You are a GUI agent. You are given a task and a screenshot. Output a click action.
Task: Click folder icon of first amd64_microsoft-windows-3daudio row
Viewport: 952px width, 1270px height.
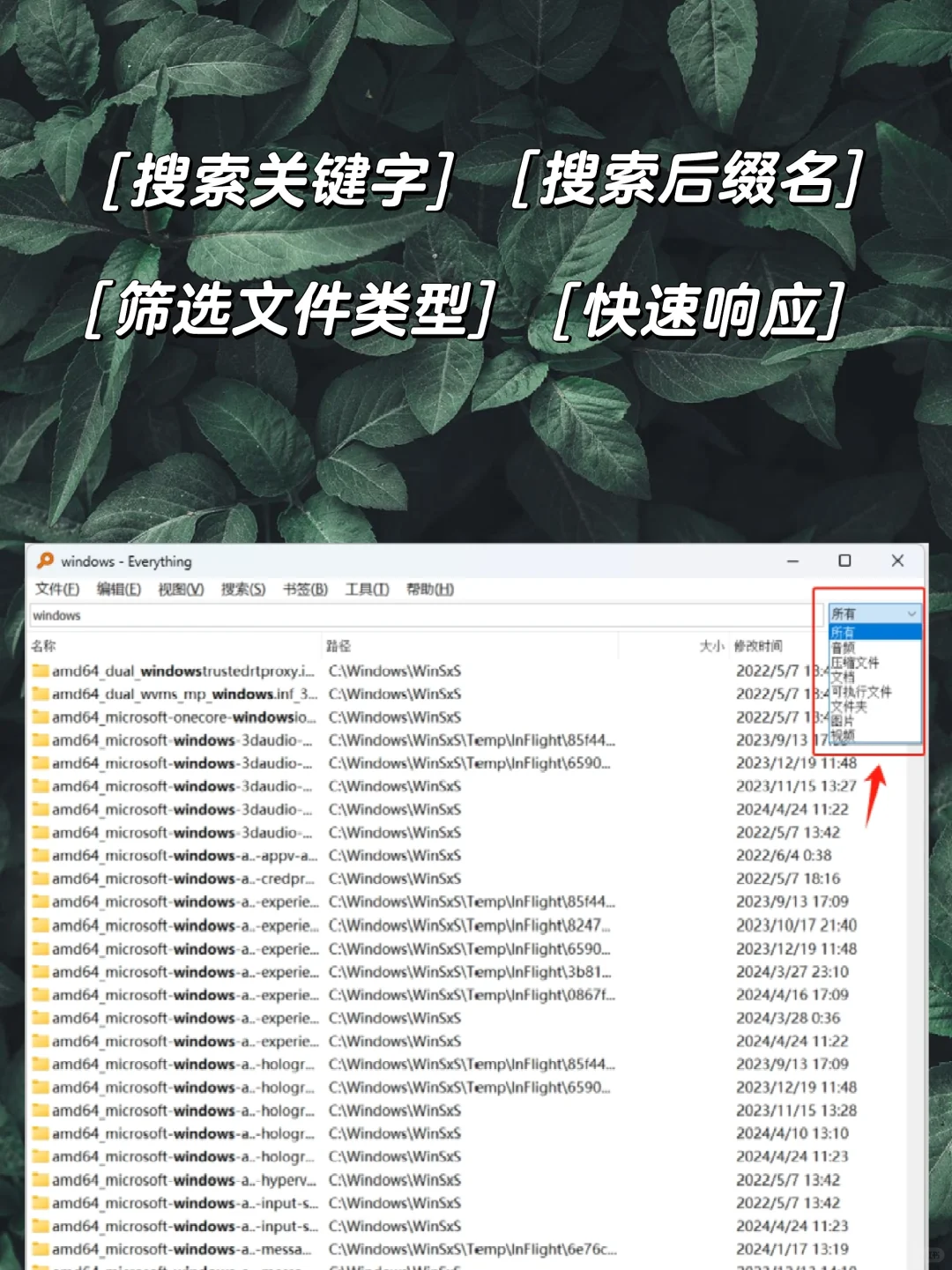pos(41,740)
